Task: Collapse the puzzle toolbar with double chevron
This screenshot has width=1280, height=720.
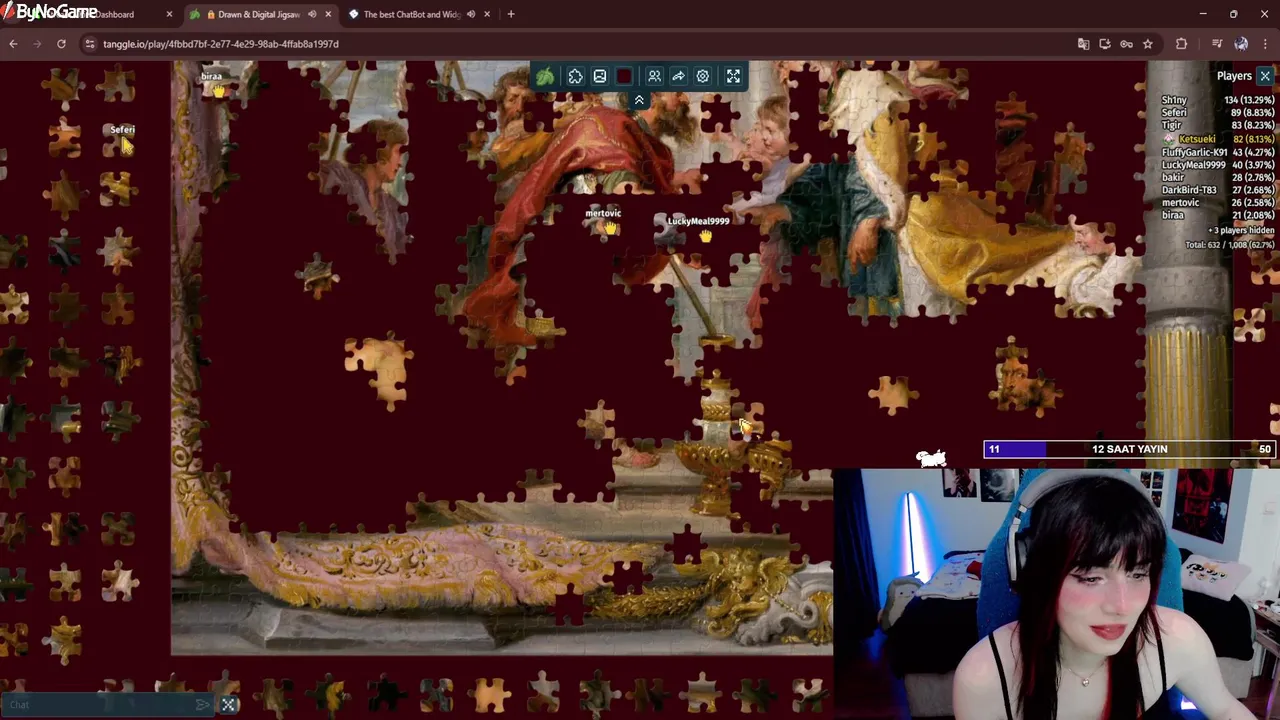Action: click(x=639, y=100)
